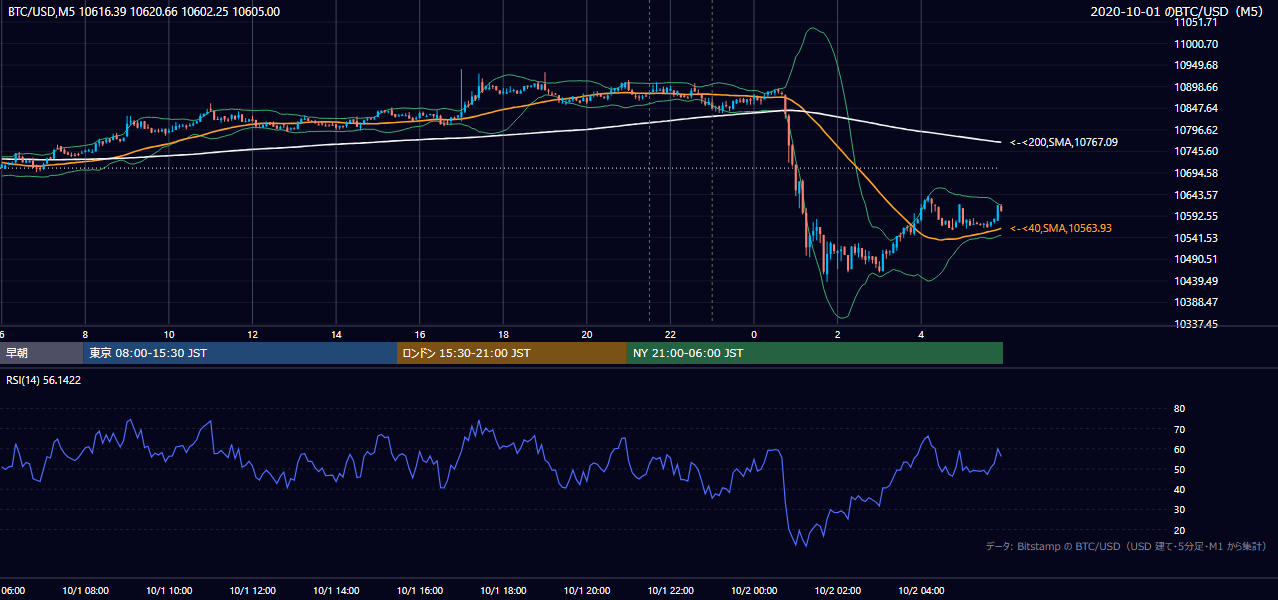This screenshot has height=600, width=1278.
Task: Click price axis value 10490.51
Action: pyautogui.click(x=1197, y=259)
